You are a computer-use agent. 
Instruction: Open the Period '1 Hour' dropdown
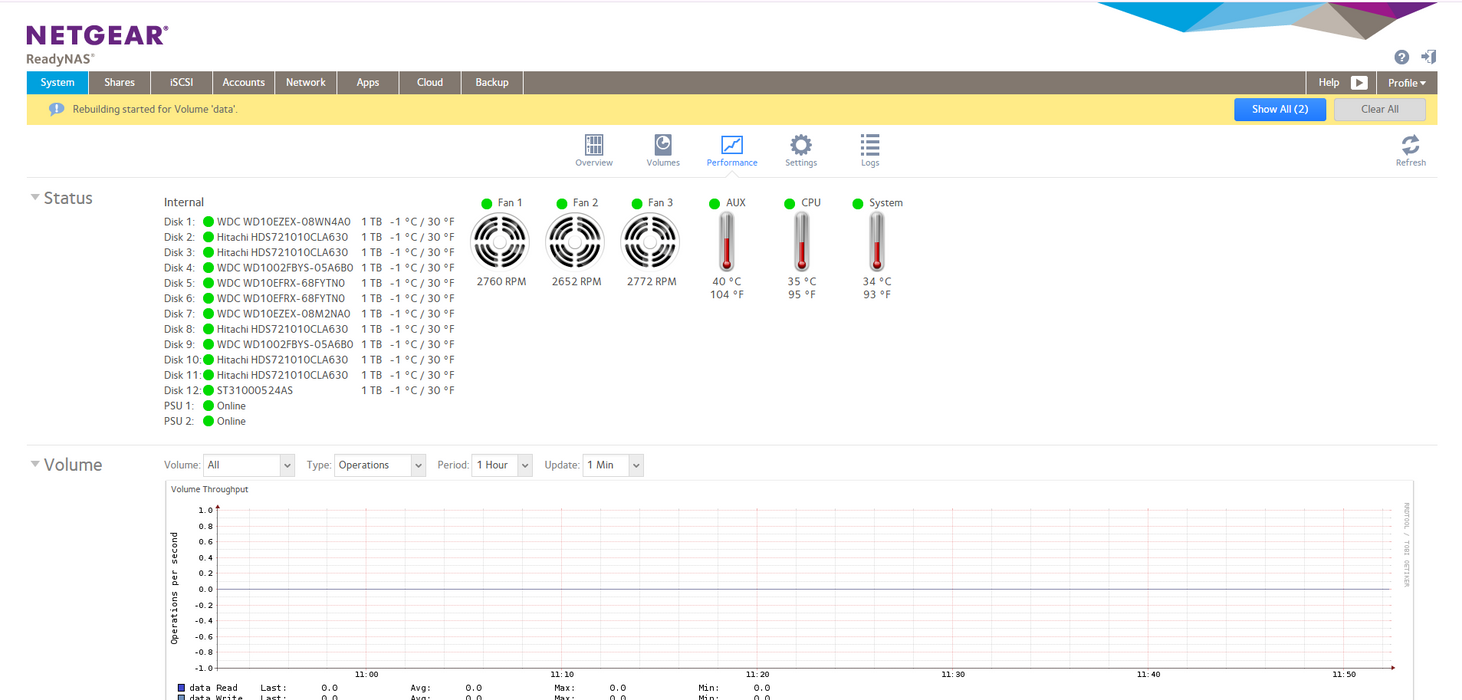pos(502,465)
